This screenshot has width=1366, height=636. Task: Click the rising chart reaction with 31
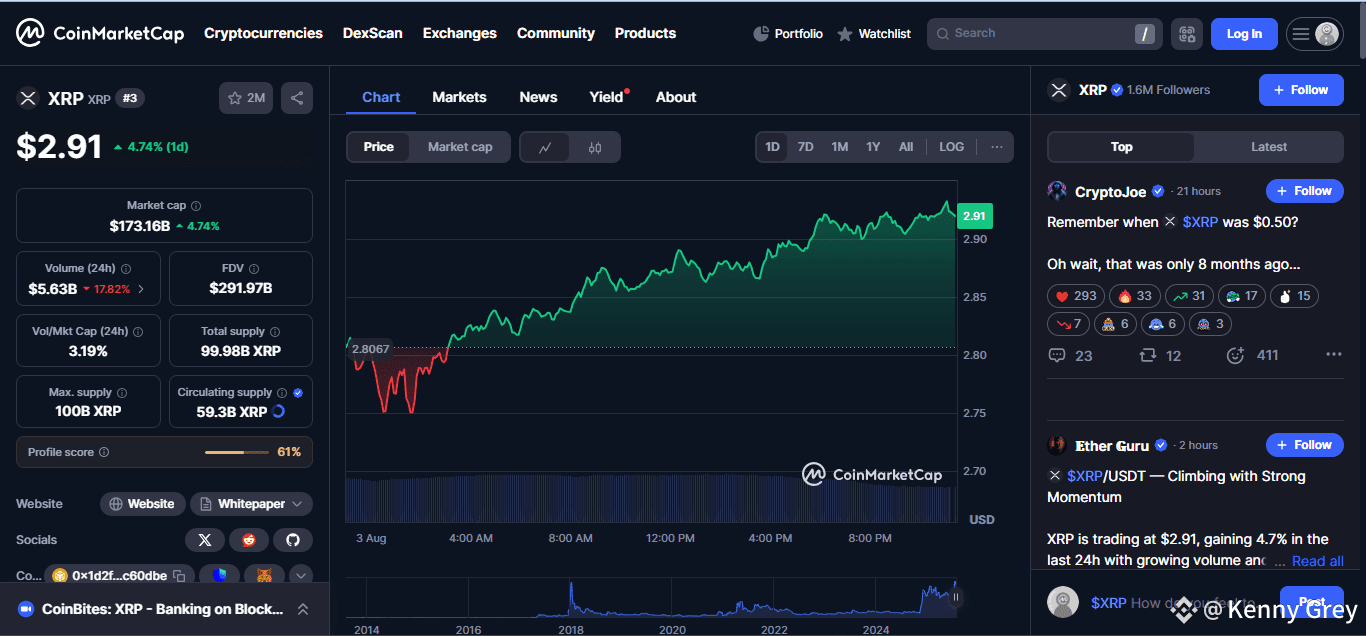(x=1190, y=296)
